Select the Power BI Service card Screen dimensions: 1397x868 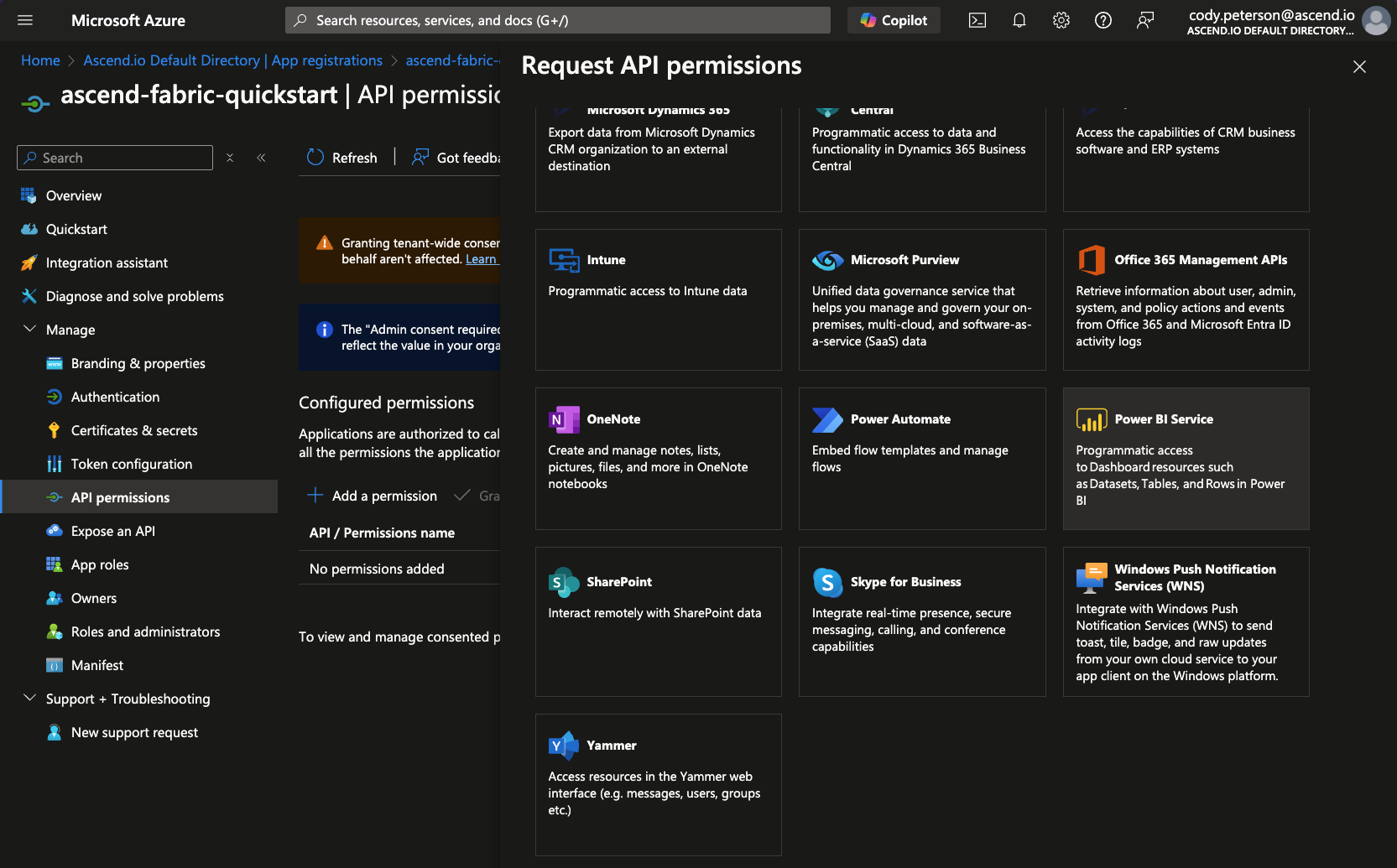point(1186,459)
